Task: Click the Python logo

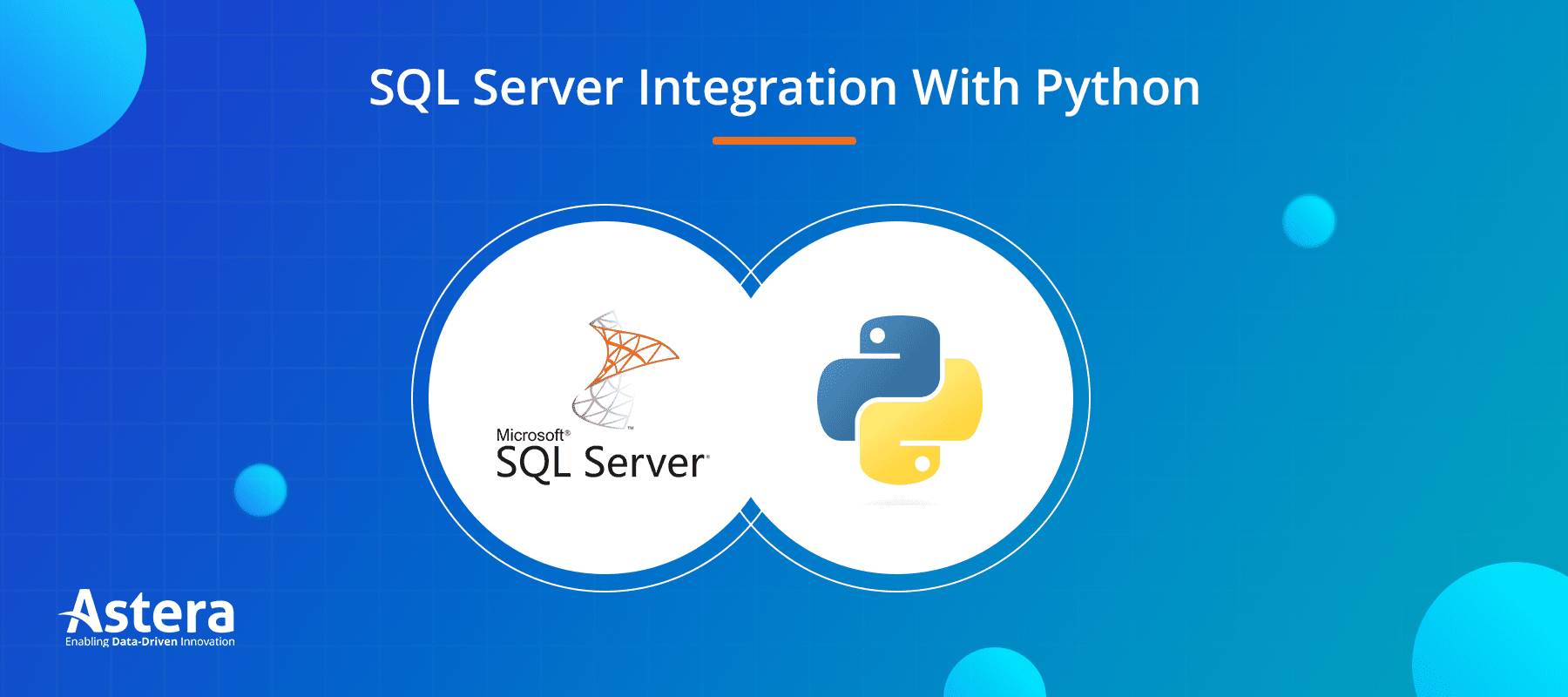Action: pos(900,400)
